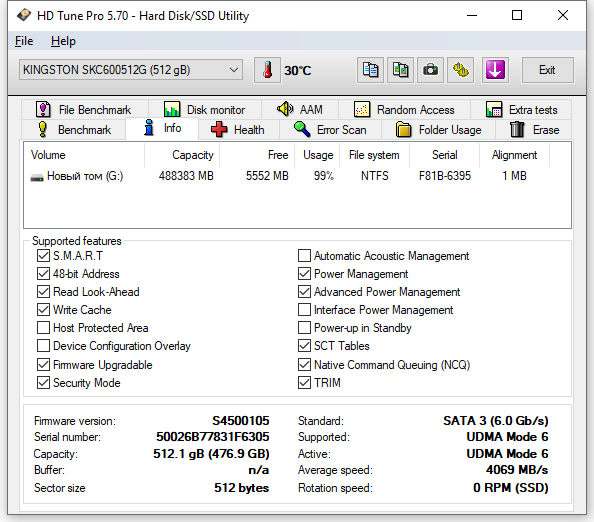
Task: Click the thermometer temperature icon
Action: (267, 70)
